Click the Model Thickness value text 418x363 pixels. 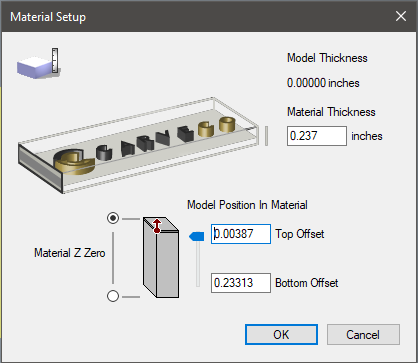tap(323, 83)
